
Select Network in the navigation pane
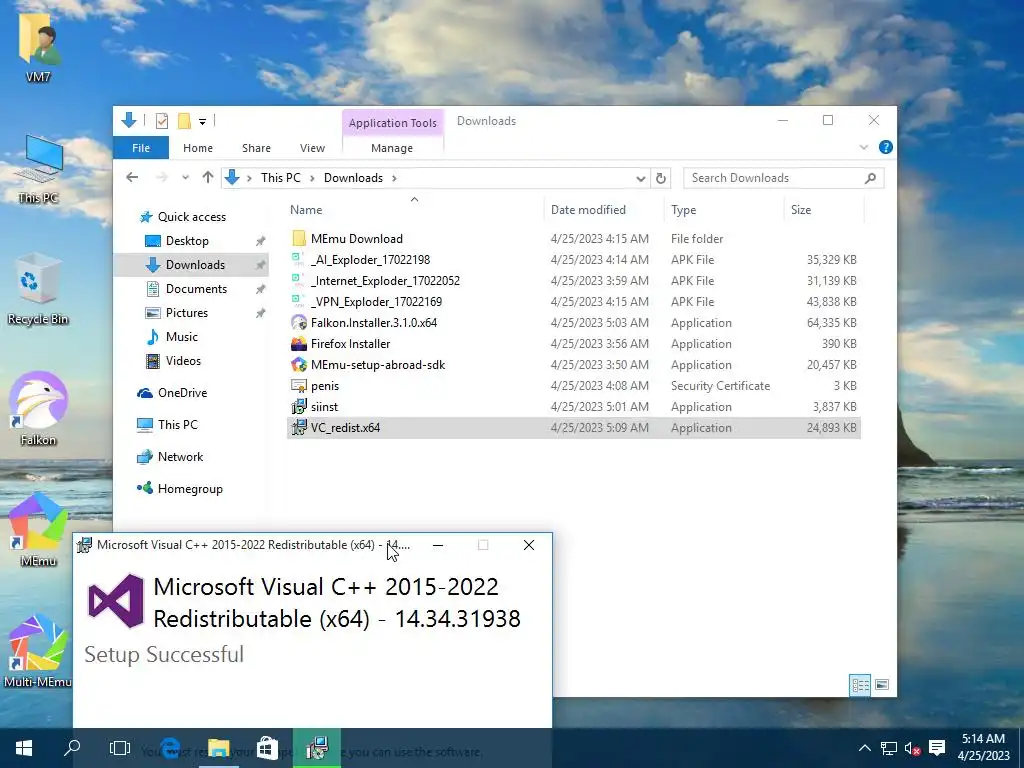coord(170,456)
